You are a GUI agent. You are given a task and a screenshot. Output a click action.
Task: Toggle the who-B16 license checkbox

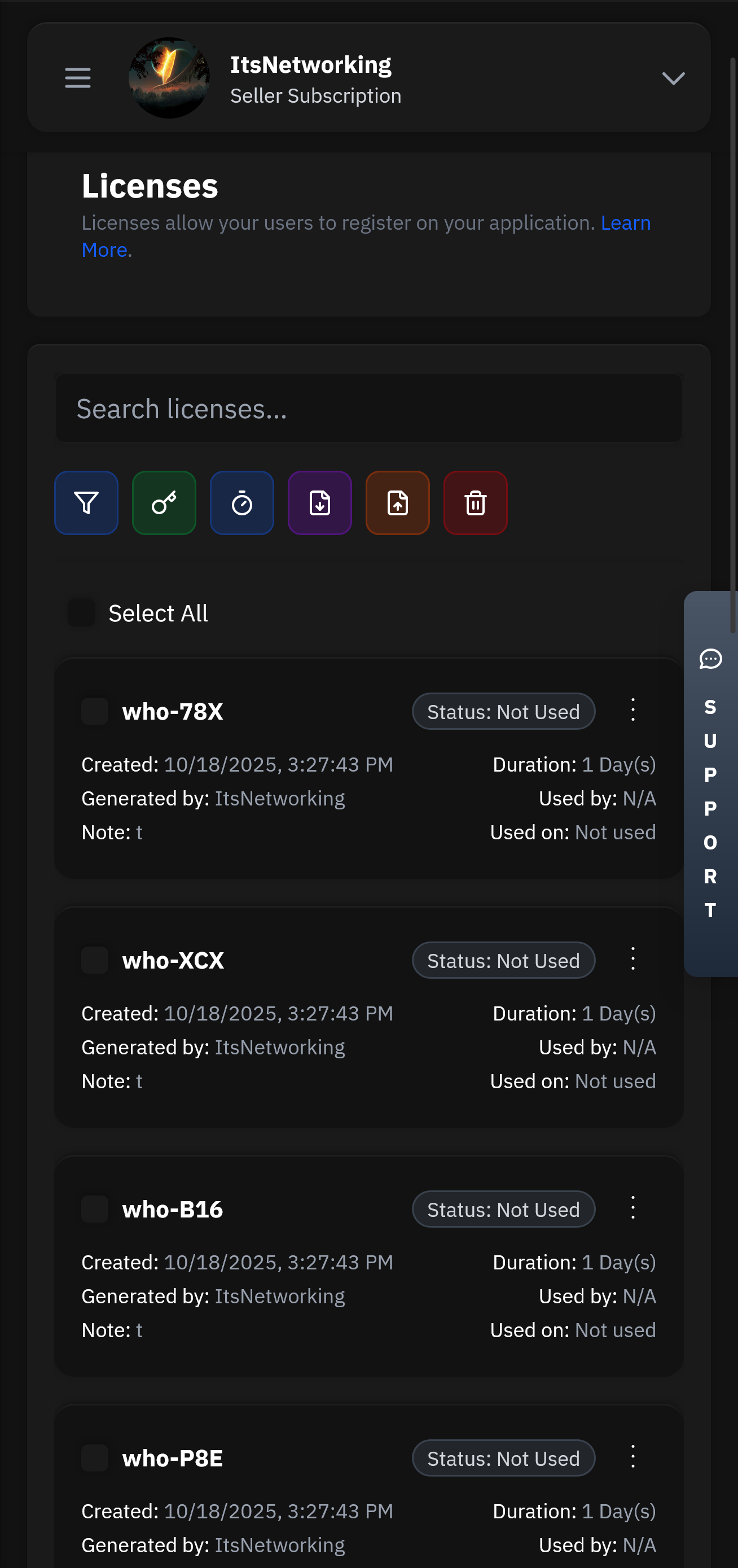[x=95, y=1209]
